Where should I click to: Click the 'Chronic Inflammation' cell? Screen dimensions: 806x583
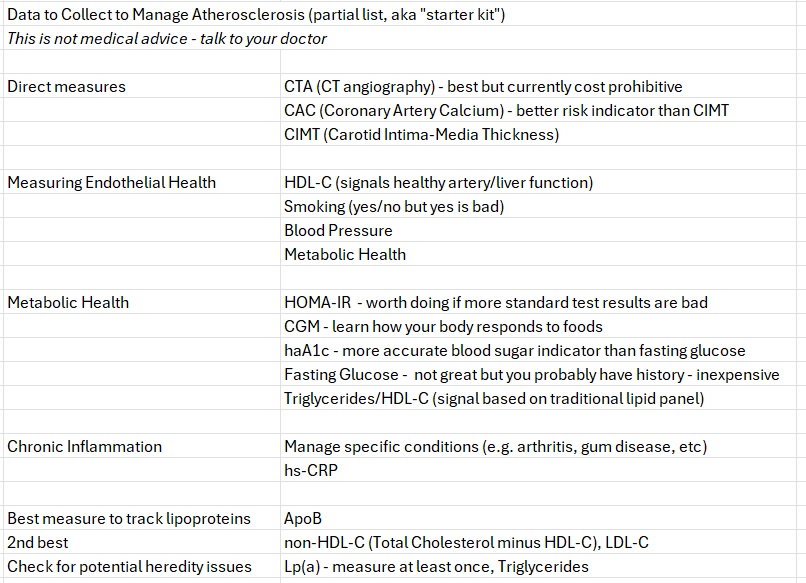[84, 446]
